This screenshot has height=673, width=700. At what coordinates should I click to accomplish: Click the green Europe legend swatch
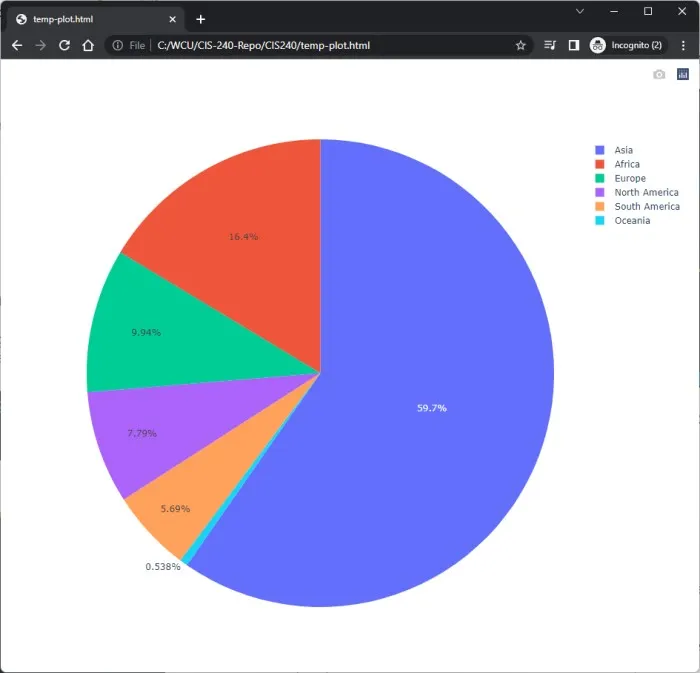point(600,178)
